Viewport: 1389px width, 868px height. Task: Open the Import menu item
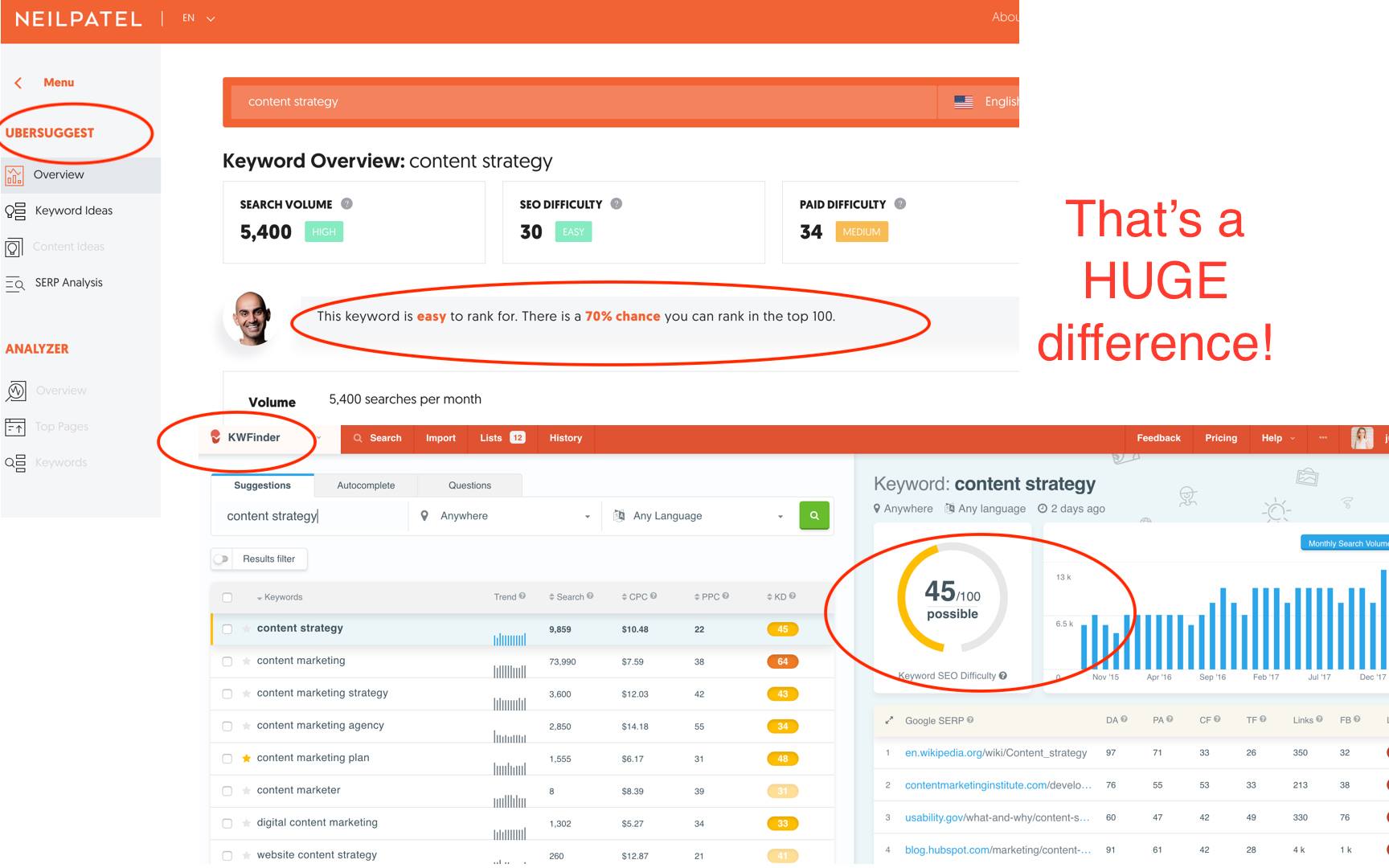(x=440, y=438)
